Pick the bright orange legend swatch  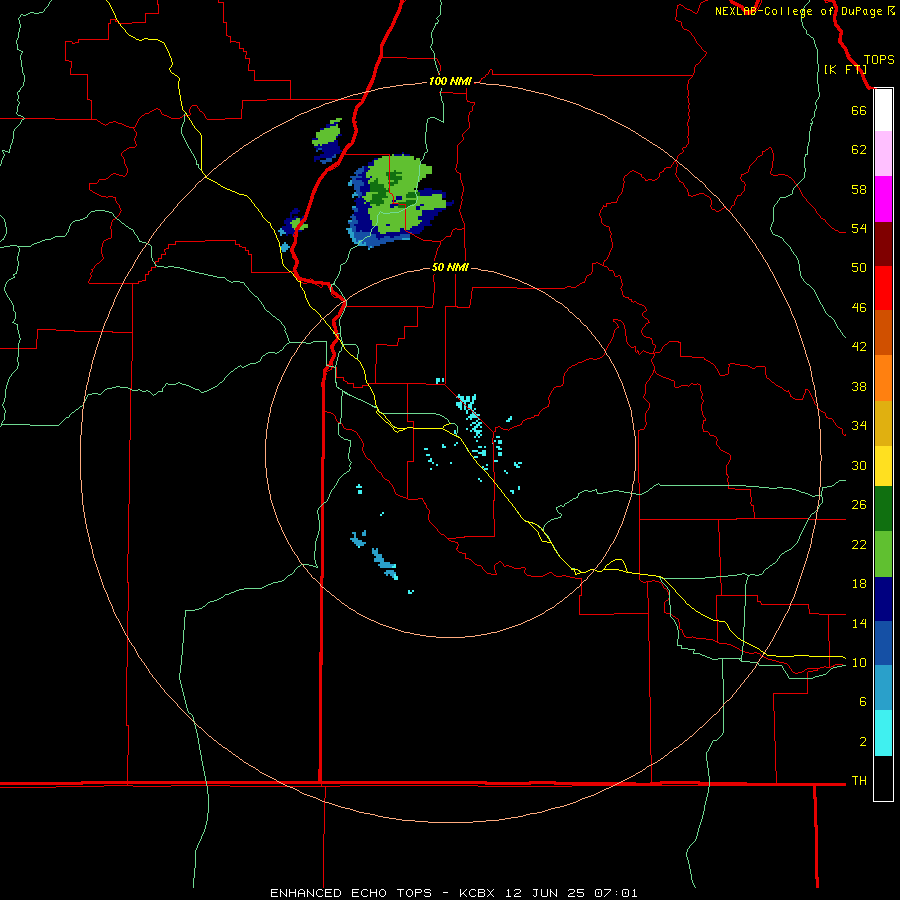pyautogui.click(x=883, y=378)
